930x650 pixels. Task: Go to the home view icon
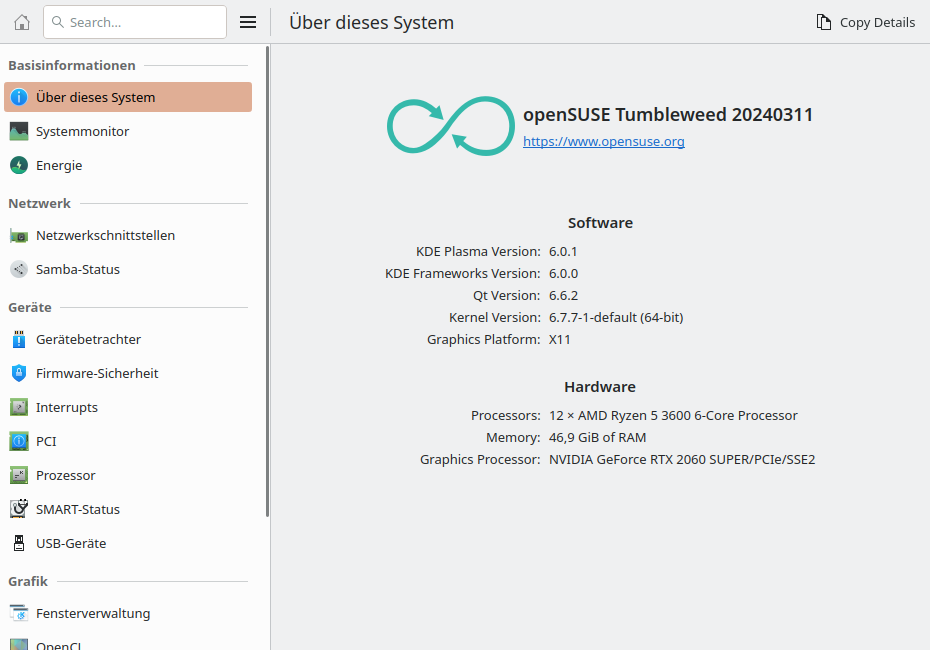22,23
